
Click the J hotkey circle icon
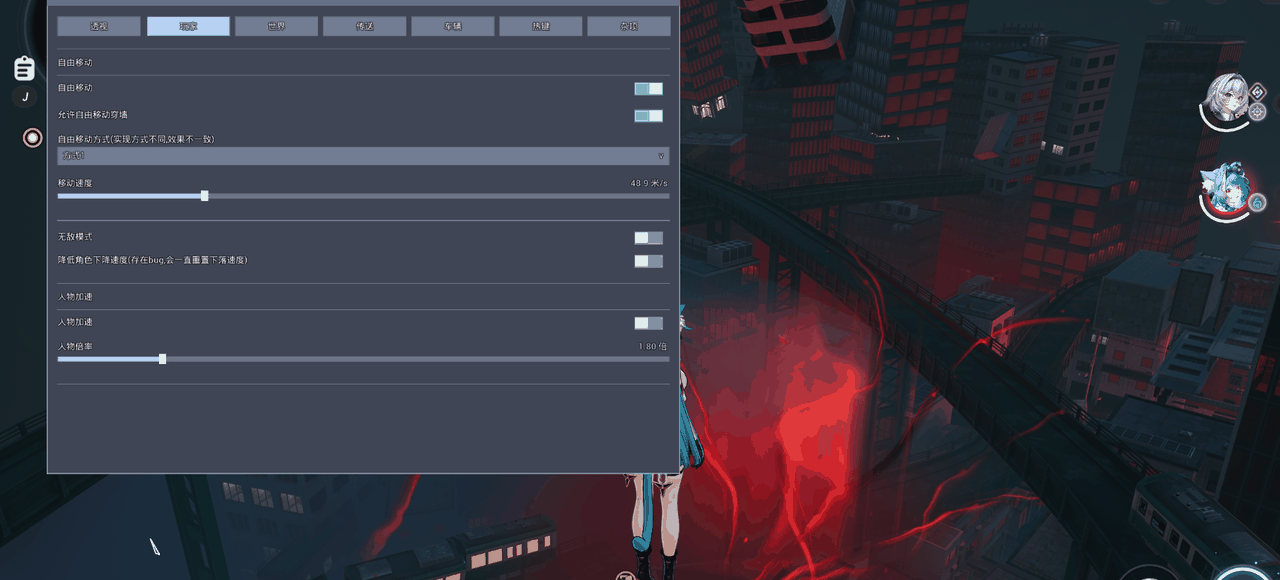pyautogui.click(x=25, y=97)
